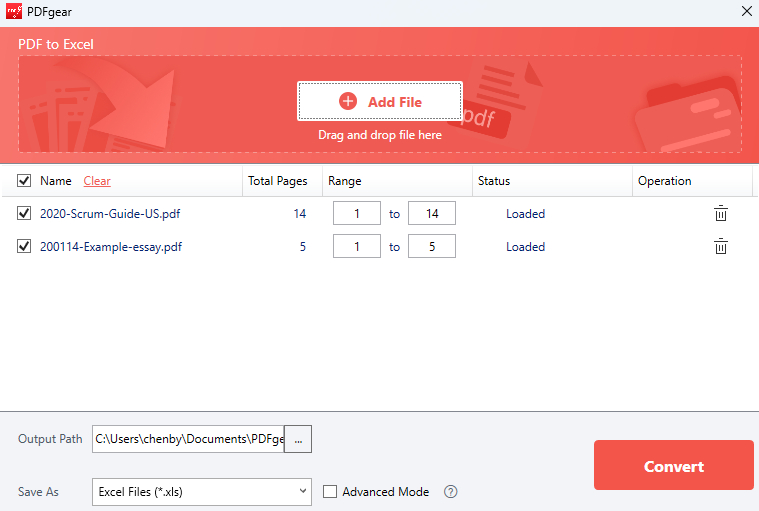Browse output folder with the ... button

click(298, 439)
